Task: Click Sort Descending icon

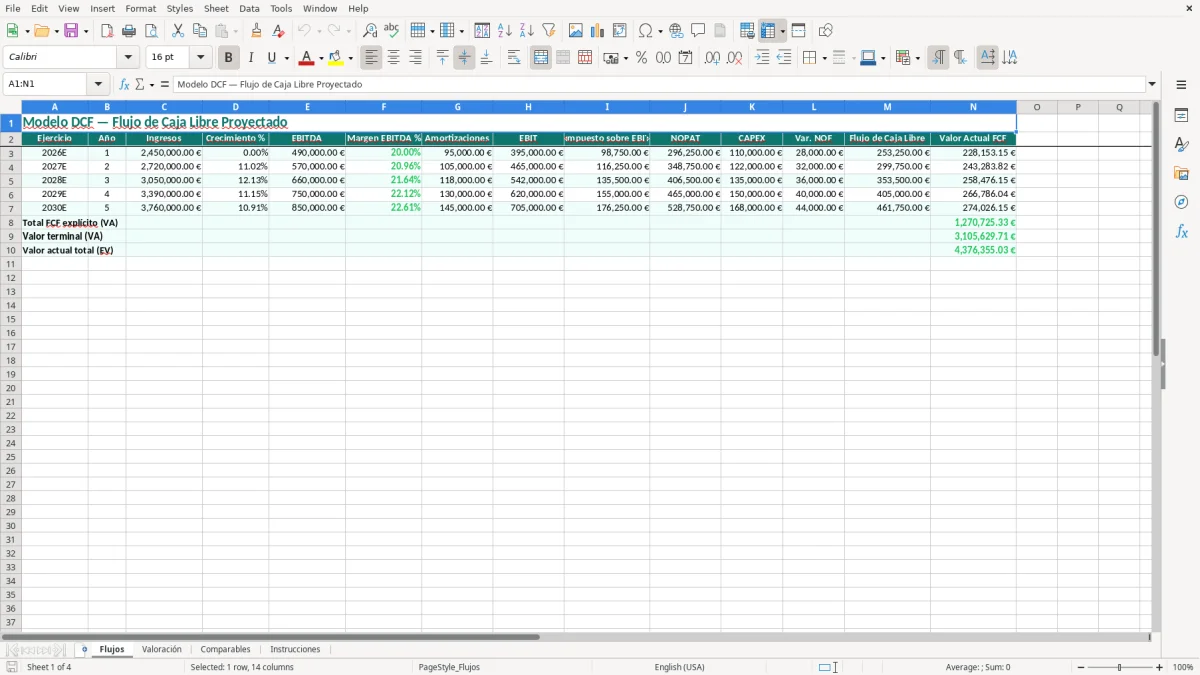Action: (527, 31)
